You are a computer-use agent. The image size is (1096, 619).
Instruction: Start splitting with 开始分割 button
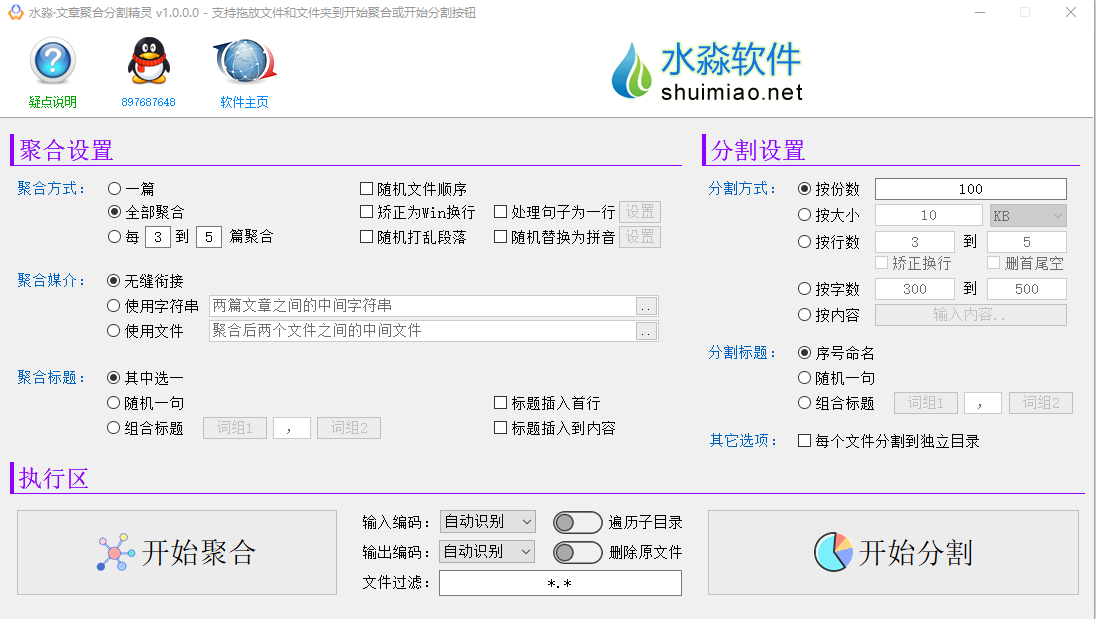pyautogui.click(x=893, y=553)
